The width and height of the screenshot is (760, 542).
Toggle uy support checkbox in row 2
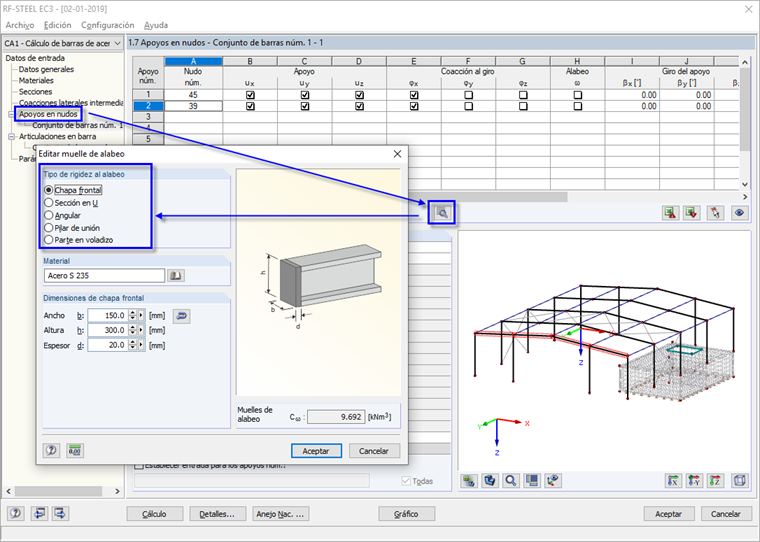(x=305, y=106)
